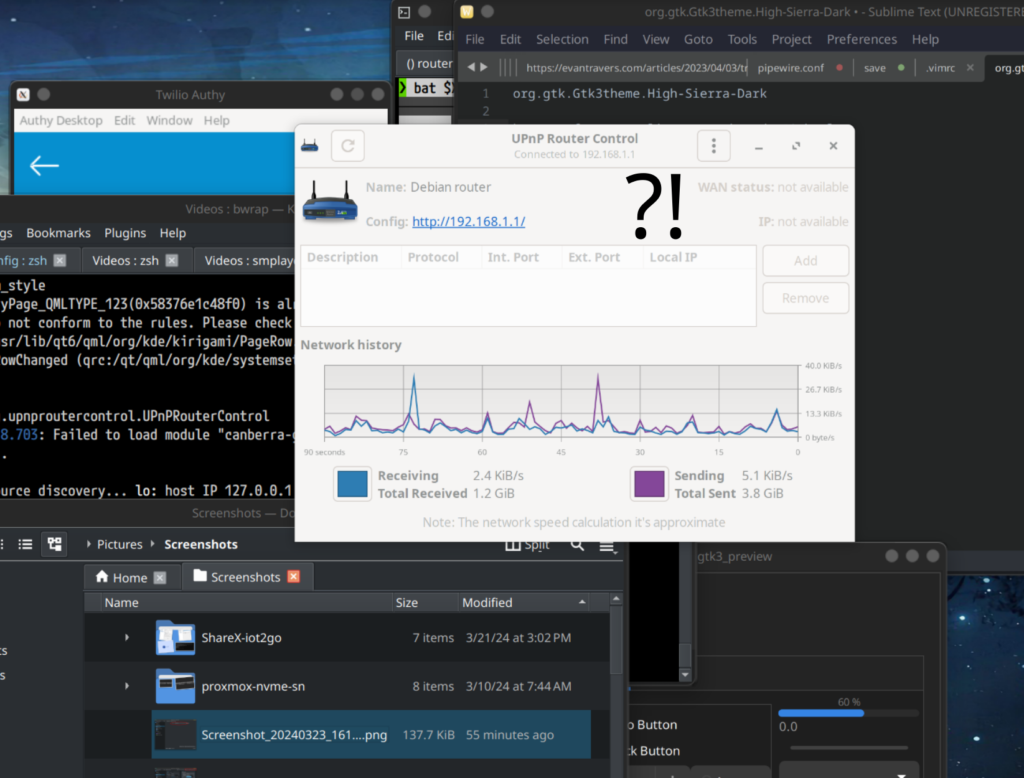The width and height of the screenshot is (1024, 778).
Task: Select the tree view mode icon
Action: (x=55, y=545)
